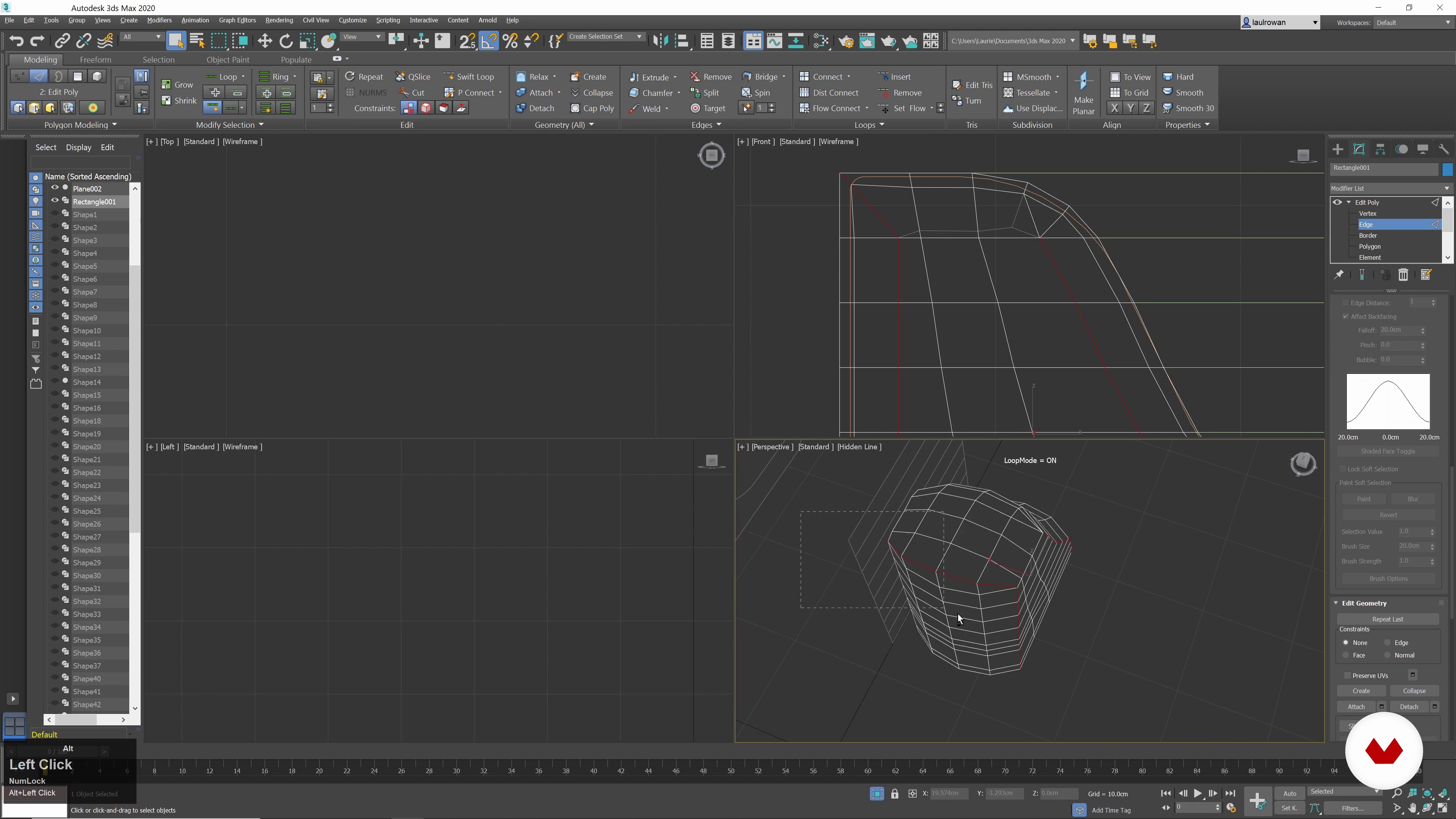
Task: Select the Edge constraint radio button
Action: [x=1387, y=643]
